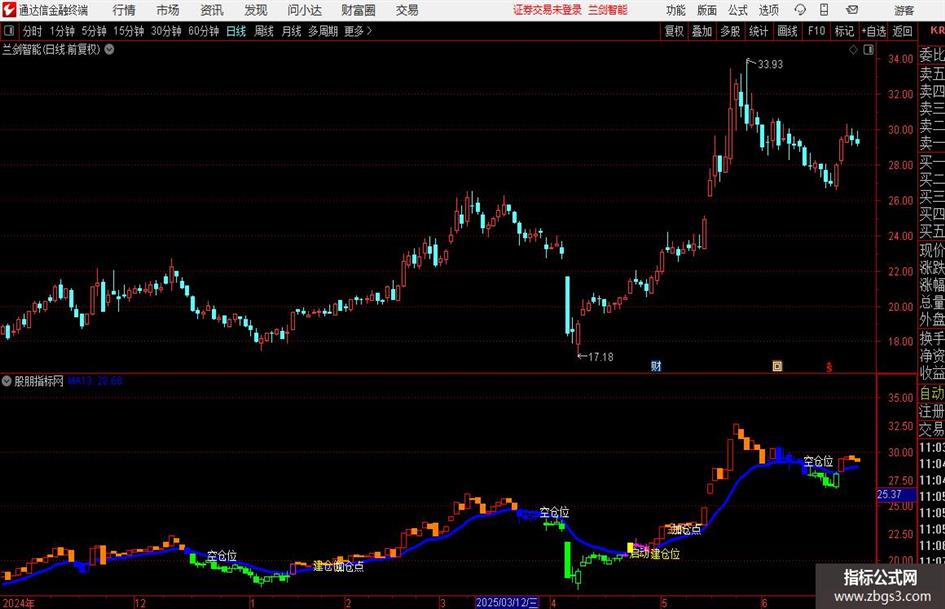Open the 功能 menu
Image resolution: width=945 pixels, height=609 pixels.
click(x=676, y=10)
